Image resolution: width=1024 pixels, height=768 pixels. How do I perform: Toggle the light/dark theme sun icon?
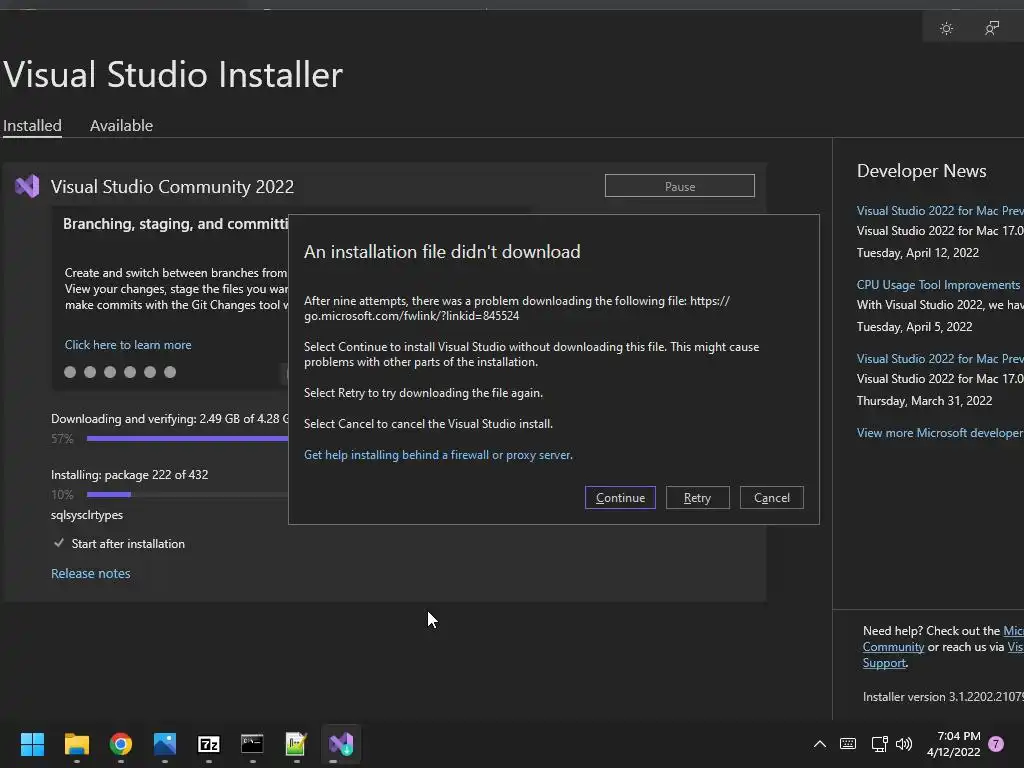tap(946, 29)
